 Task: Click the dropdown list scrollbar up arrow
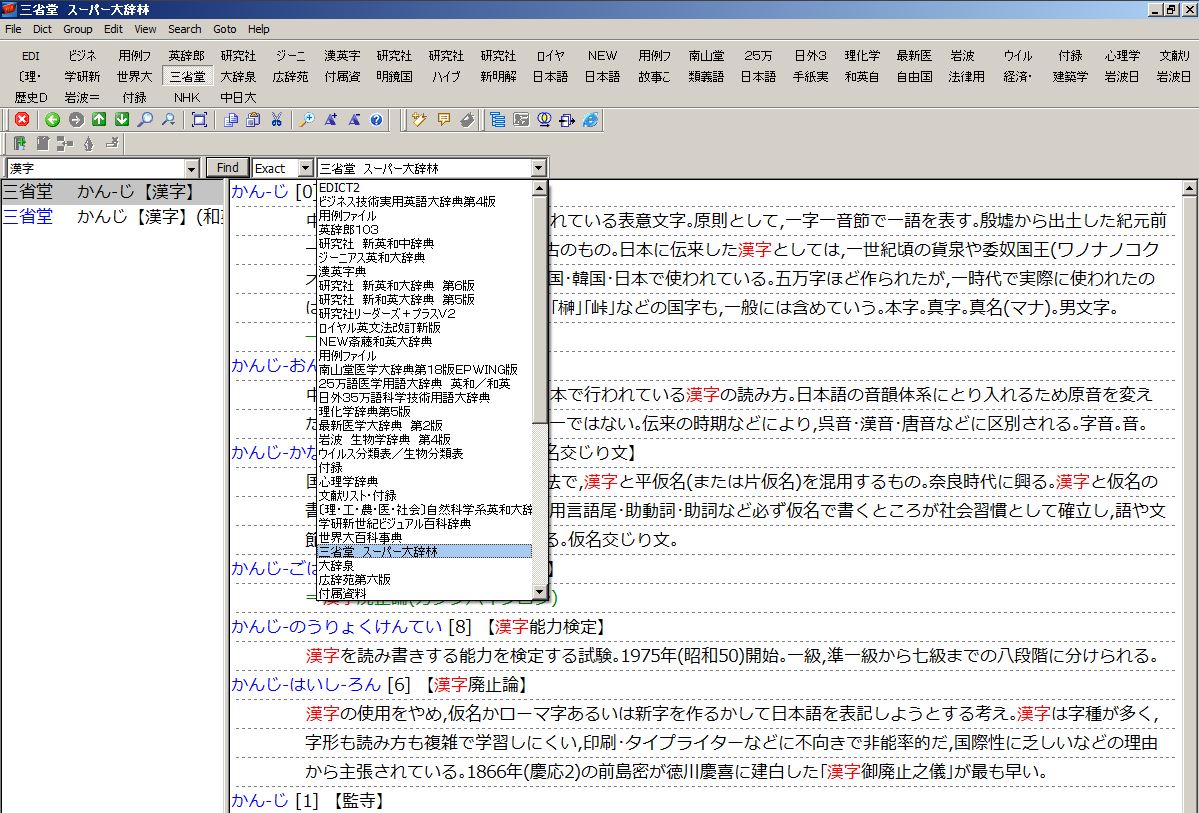539,188
